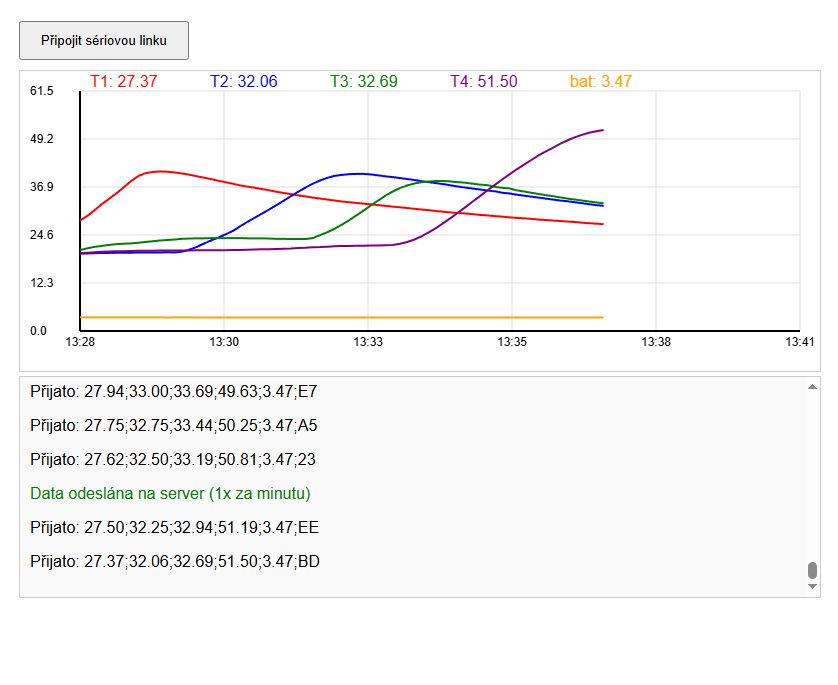This screenshot has width=838, height=685.
Task: Toggle the blue T2 legend label
Action: pos(244,82)
